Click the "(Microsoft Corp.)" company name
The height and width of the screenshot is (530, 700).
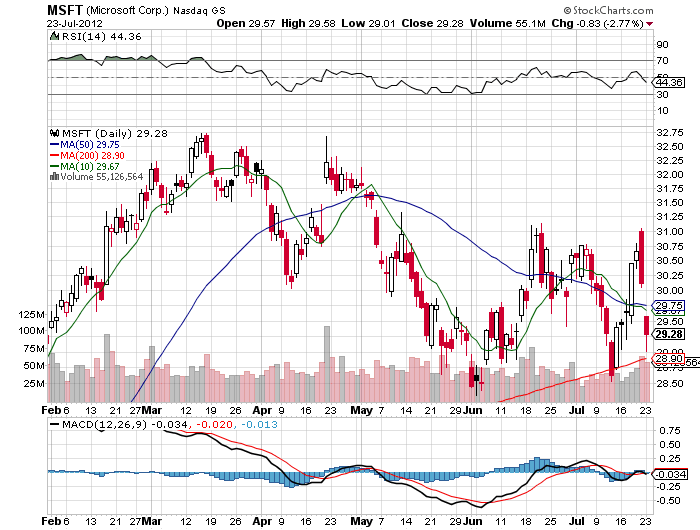pyautogui.click(x=127, y=10)
